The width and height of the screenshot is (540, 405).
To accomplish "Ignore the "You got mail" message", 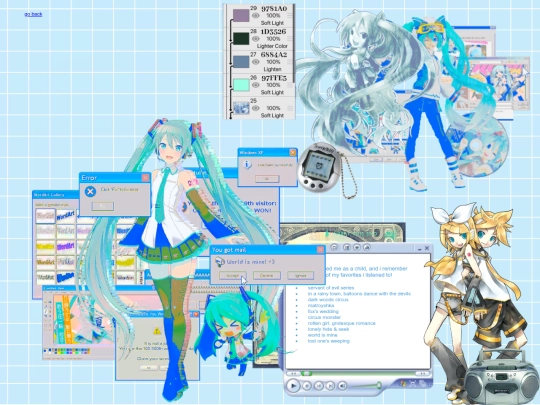I will (x=300, y=276).
